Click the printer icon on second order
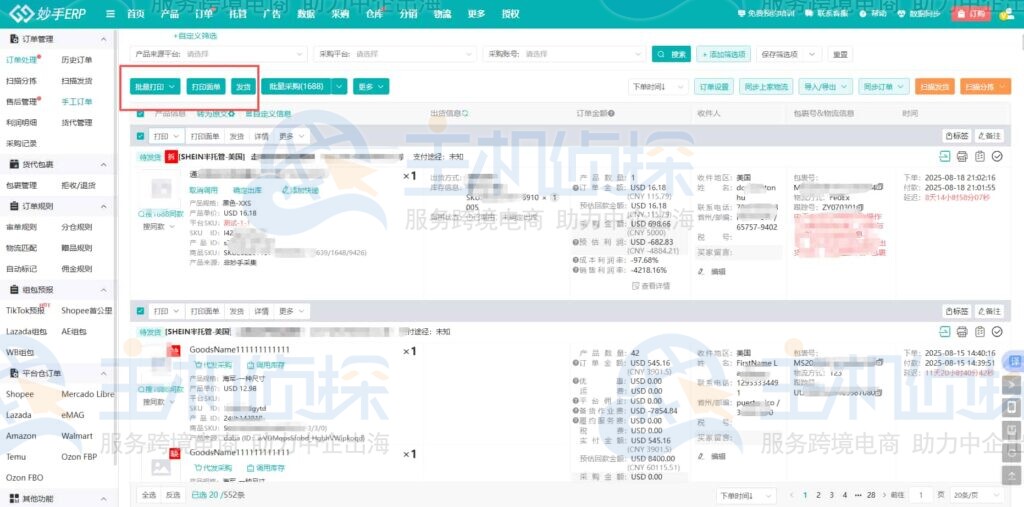The image size is (1024, 507). tap(962, 331)
